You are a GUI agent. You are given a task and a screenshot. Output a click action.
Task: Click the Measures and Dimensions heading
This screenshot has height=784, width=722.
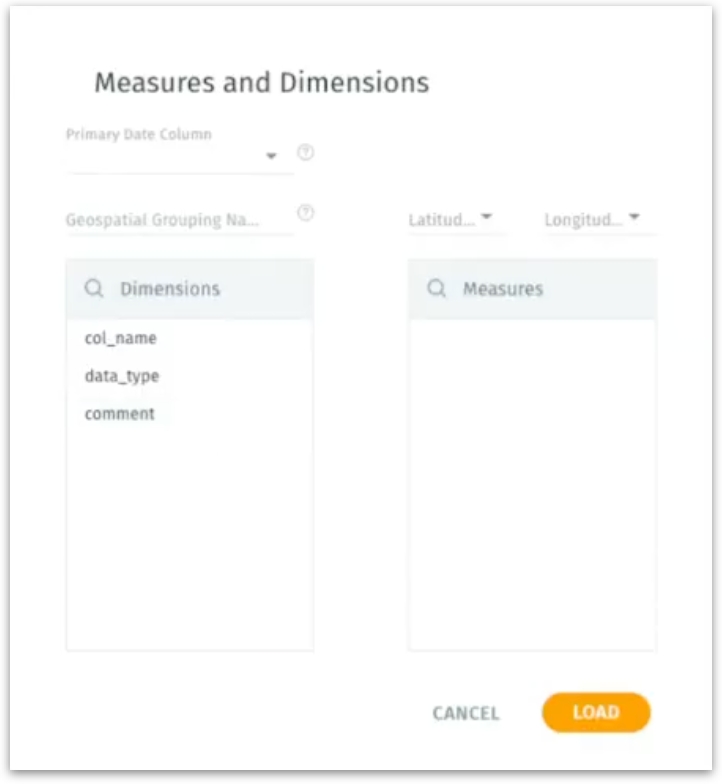click(262, 82)
